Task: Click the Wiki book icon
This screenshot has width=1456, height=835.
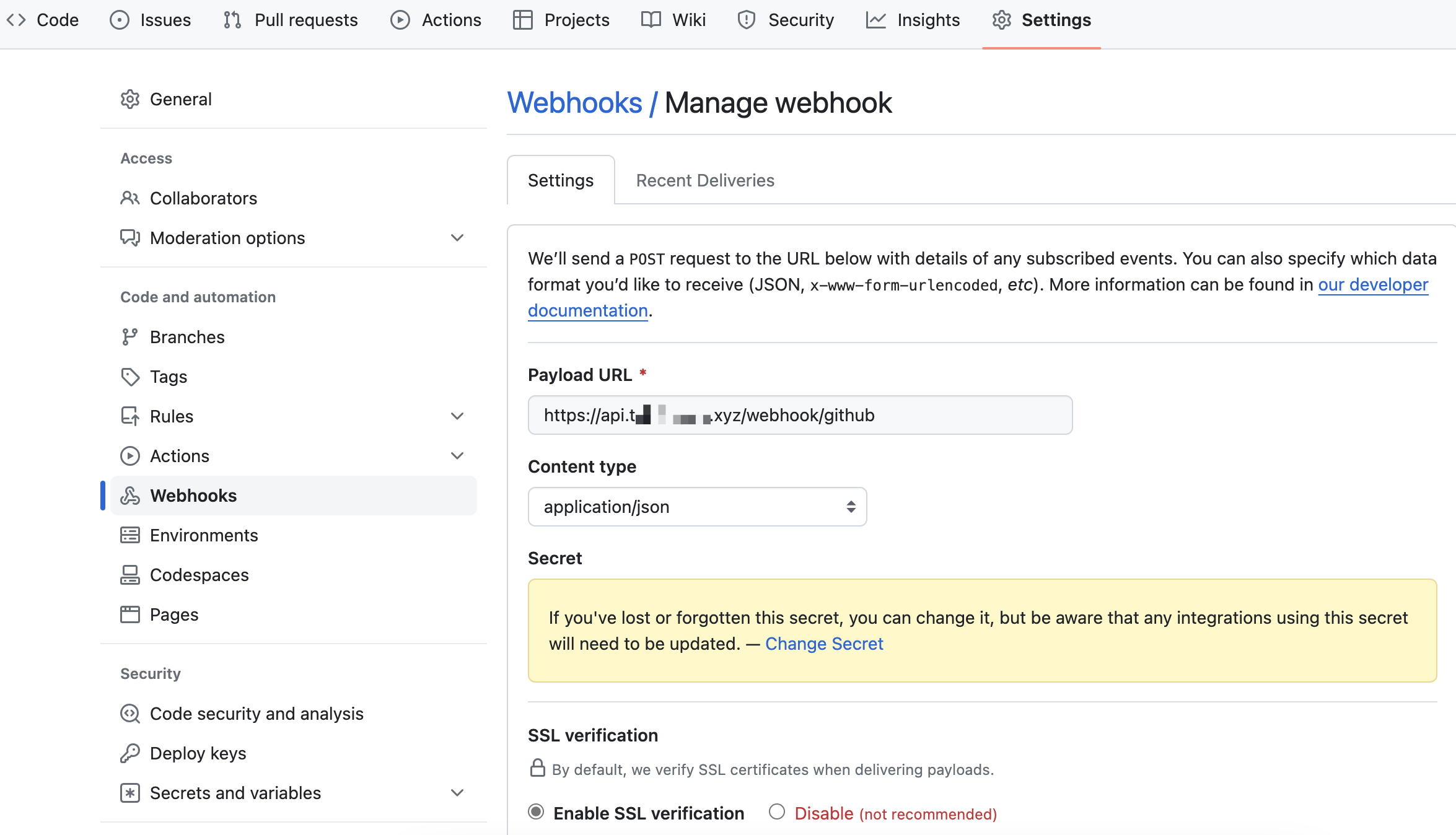Action: [x=651, y=20]
